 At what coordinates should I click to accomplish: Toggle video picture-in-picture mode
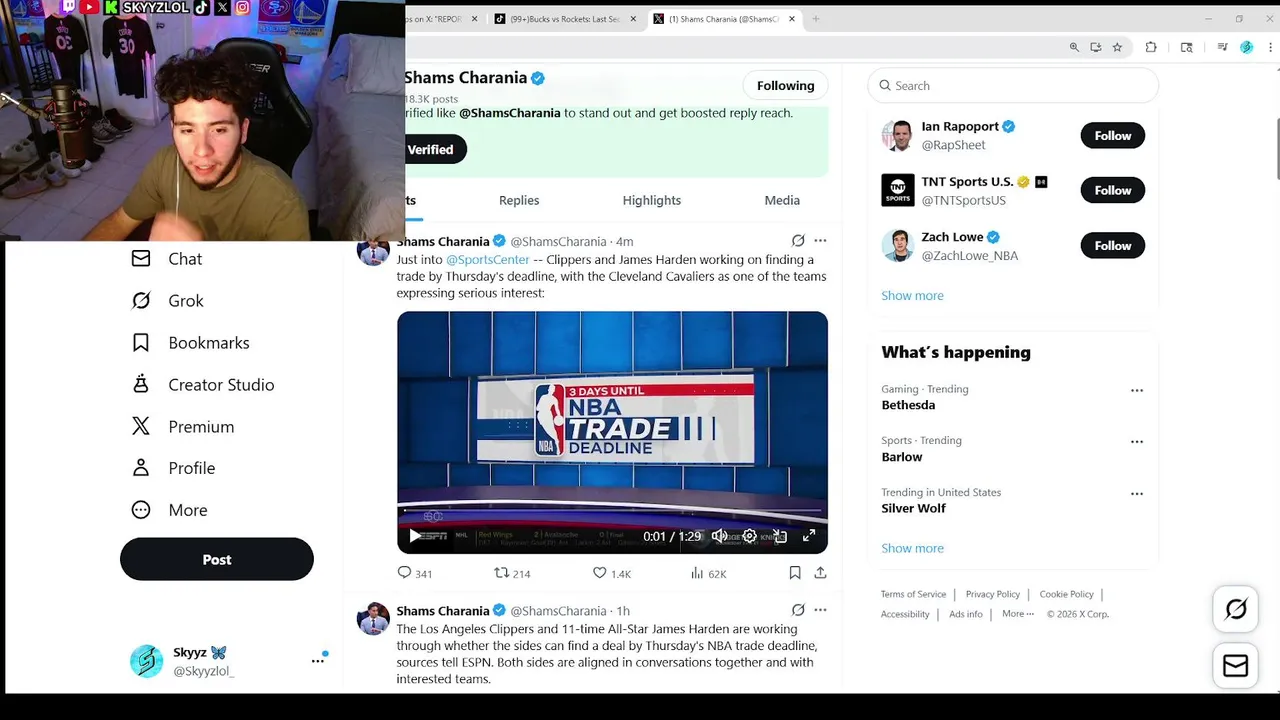[x=780, y=536]
